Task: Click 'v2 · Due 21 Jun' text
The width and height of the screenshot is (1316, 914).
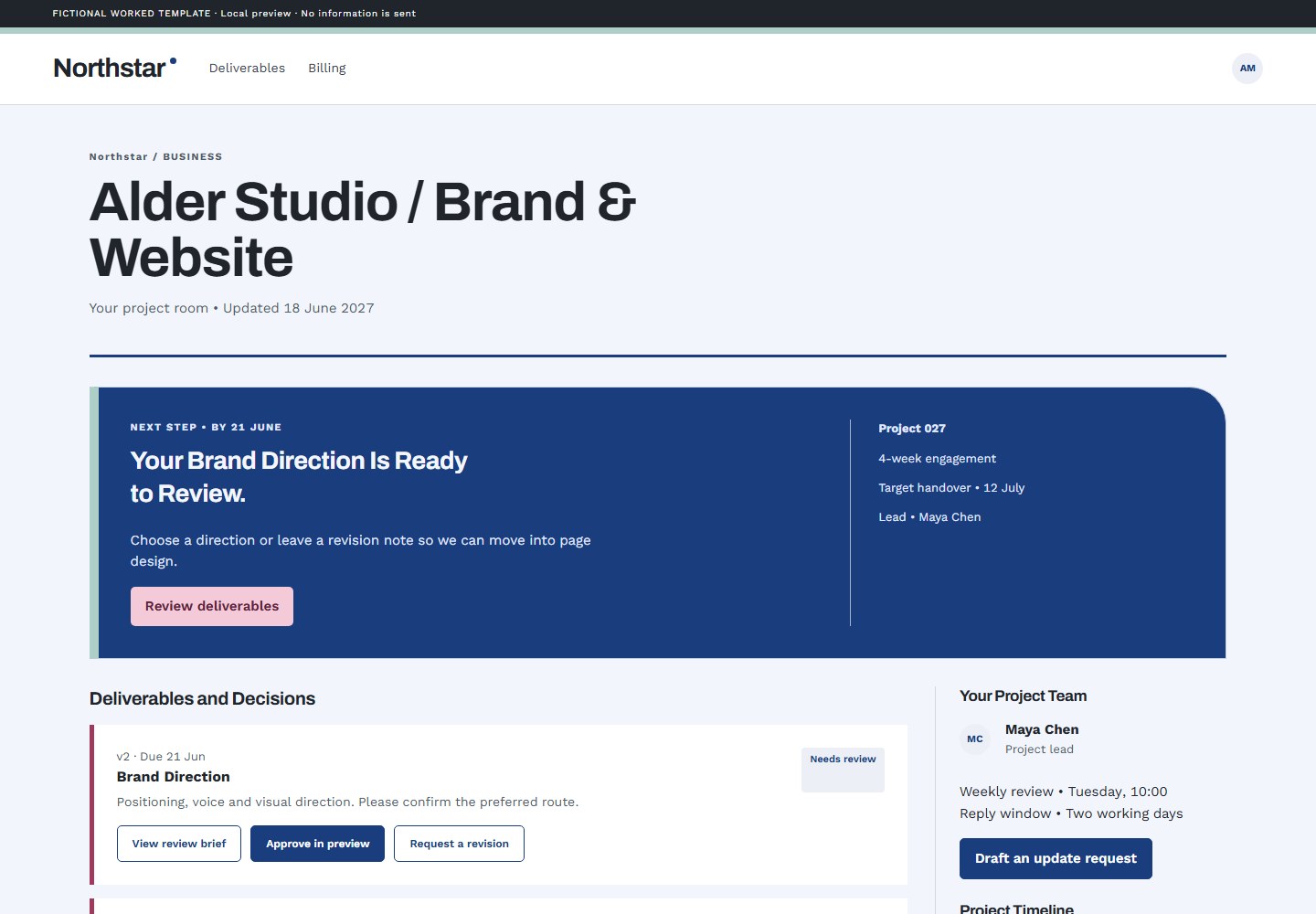Action: click(161, 756)
